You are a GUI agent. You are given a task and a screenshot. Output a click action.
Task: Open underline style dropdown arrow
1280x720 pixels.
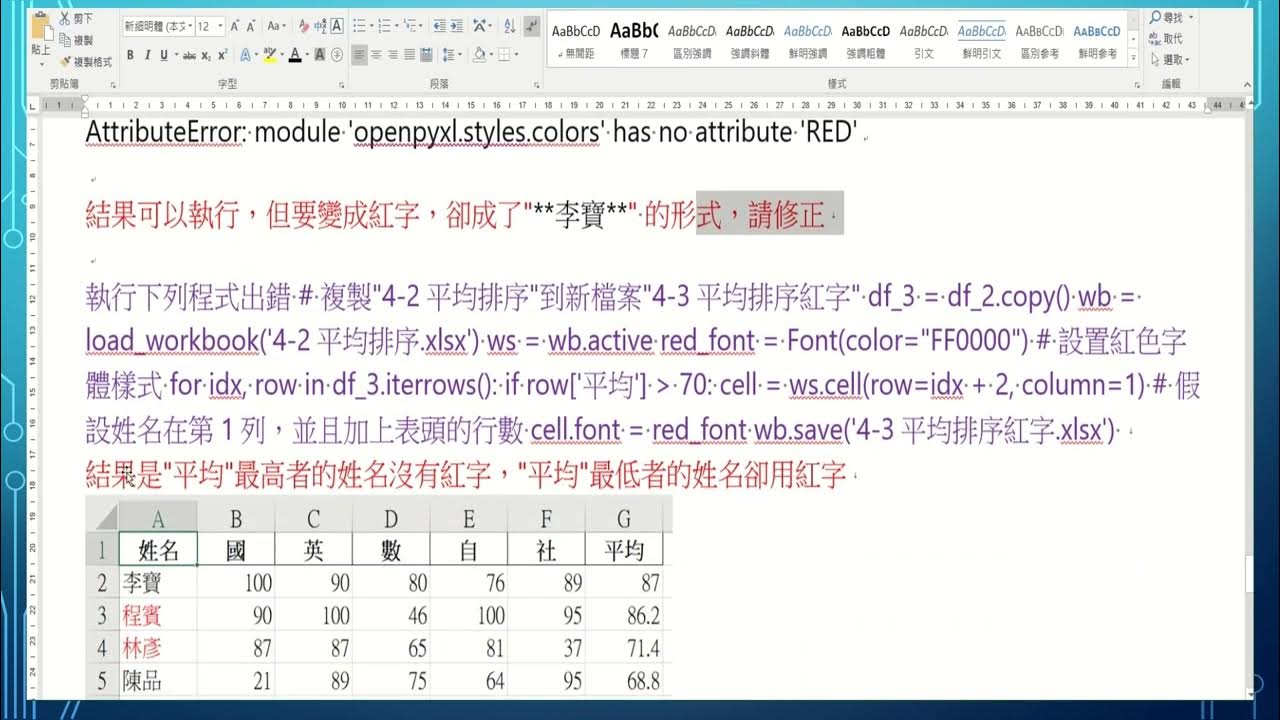tap(176, 55)
